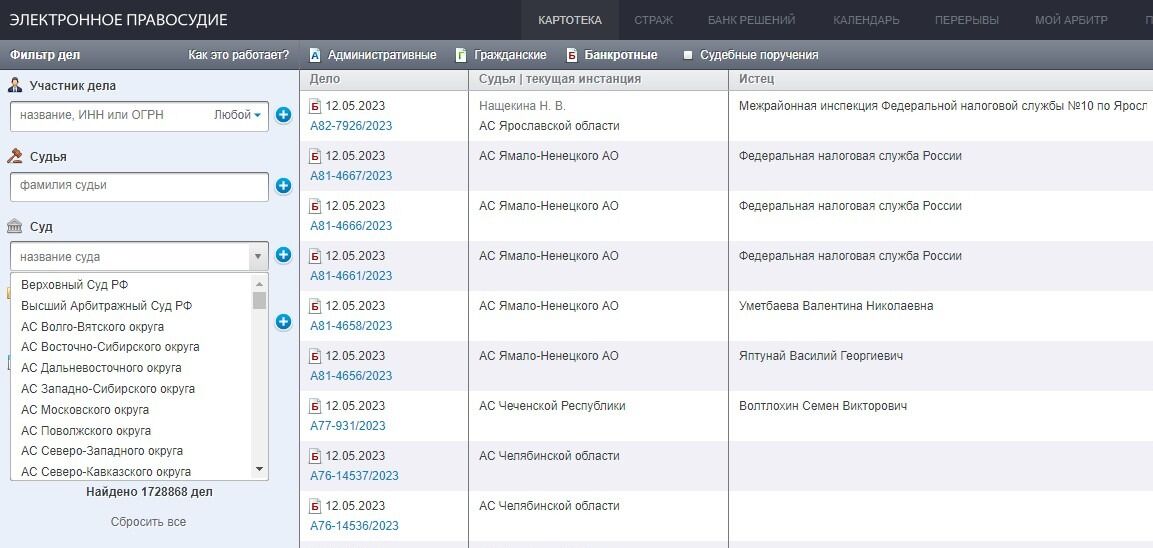The width and height of the screenshot is (1153, 548).
Task: Select АС Восточно-Сибирского округа option
Action: pyautogui.click(x=110, y=346)
